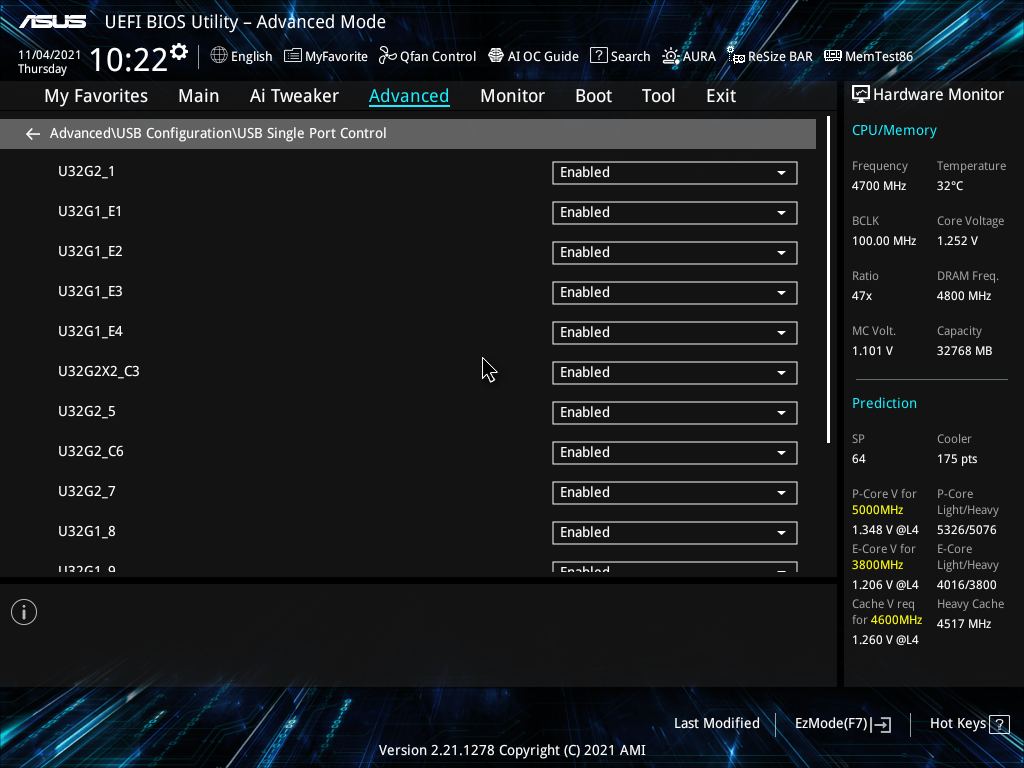Click the Prediction section heading

coord(884,403)
